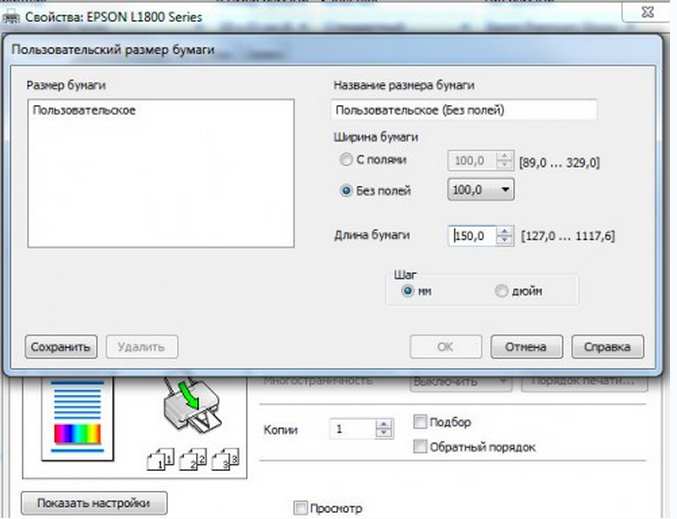Screen dimensions: 677x519
Task: Open the Многостраничность dropdown in properties window
Action: point(460,382)
